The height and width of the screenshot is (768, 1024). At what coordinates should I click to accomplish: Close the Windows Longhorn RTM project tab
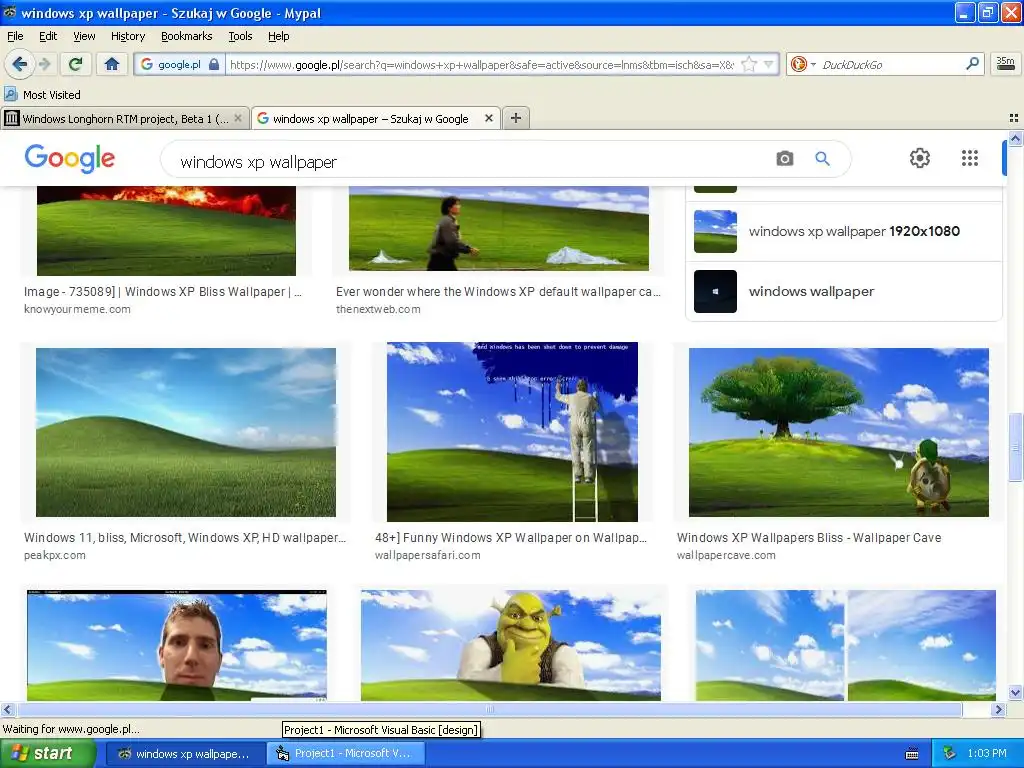coord(238,118)
